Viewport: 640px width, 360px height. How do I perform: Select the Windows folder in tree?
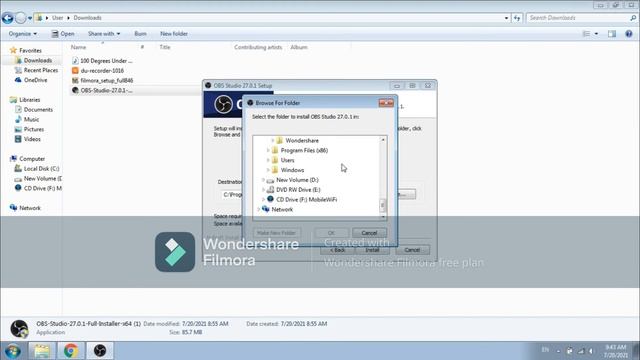(x=292, y=170)
